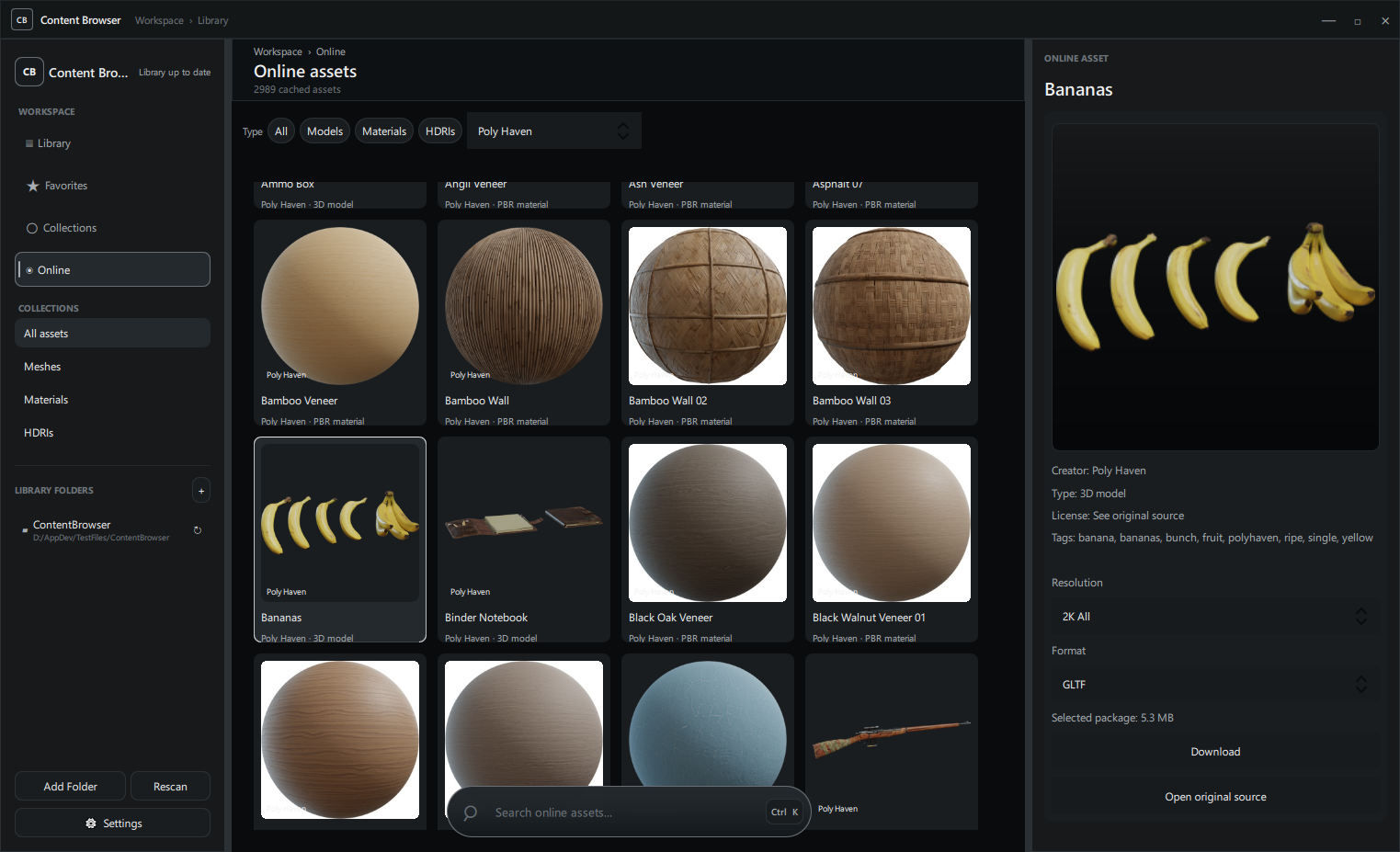Screen dimensions: 1400x852
Task: Select the Materials collection in the sidebar
Action: click(112, 400)
